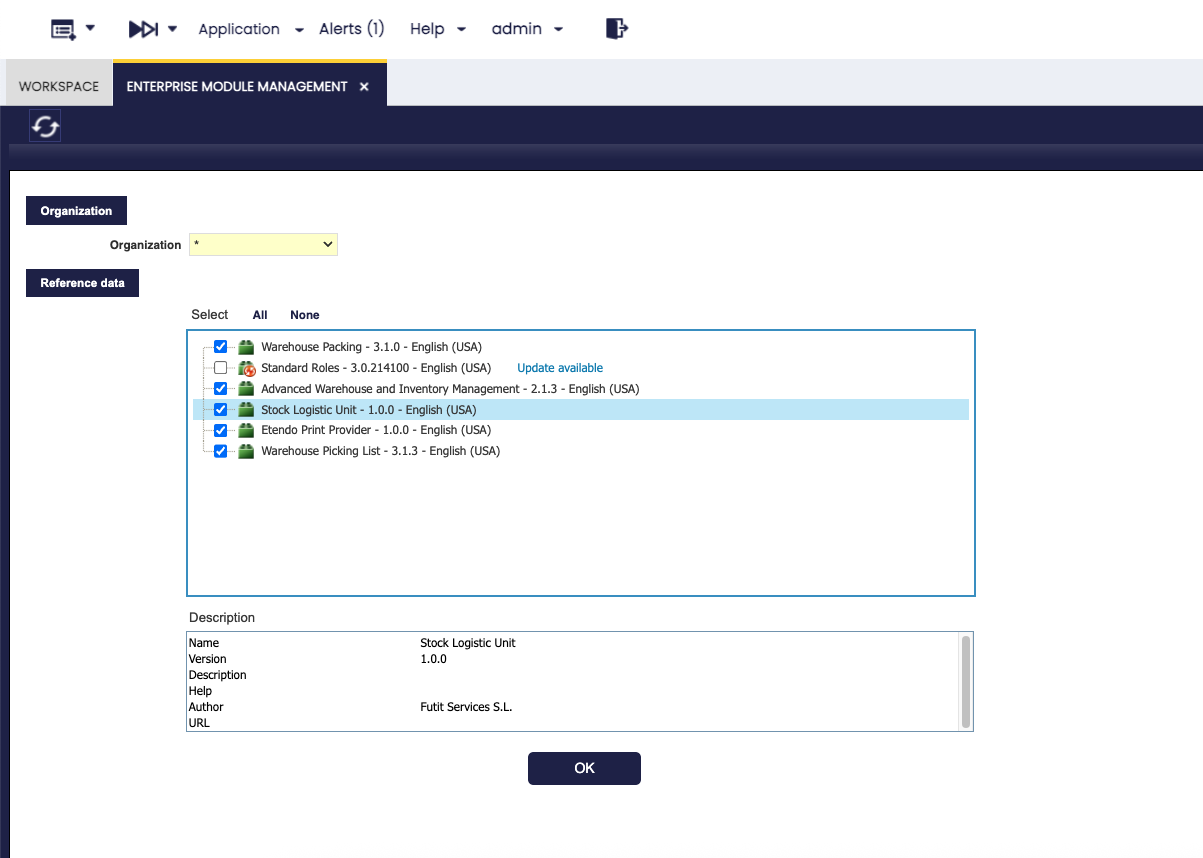1203x858 pixels.
Task: Open the quick create menu icon
Action: point(64,29)
